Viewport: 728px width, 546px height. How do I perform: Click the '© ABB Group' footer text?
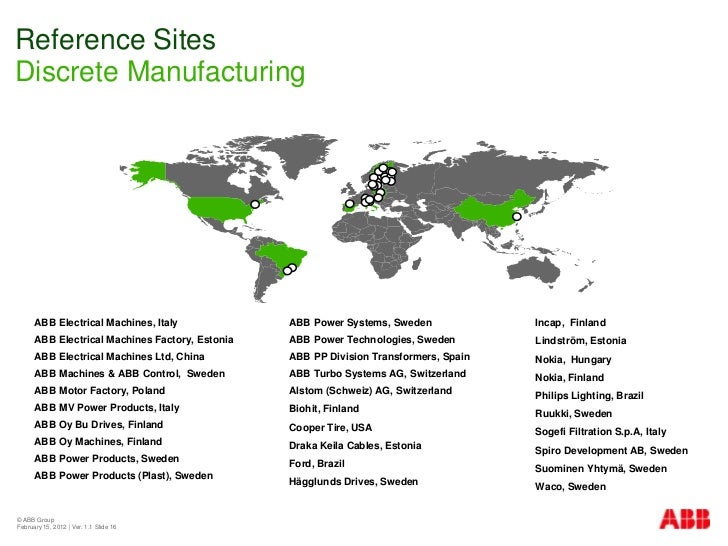tap(35, 520)
